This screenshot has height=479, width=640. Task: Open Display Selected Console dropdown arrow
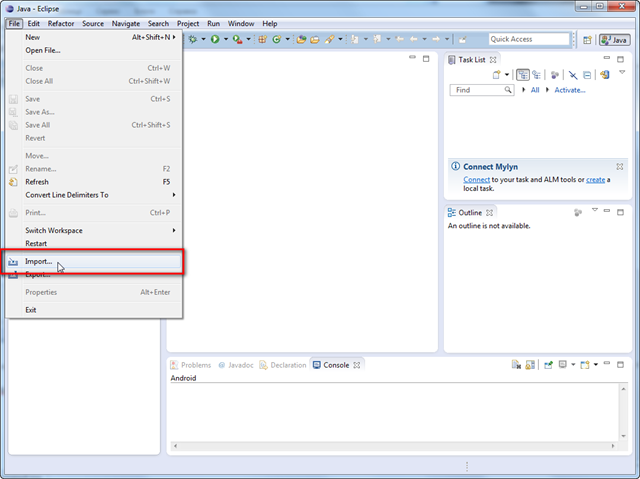click(573, 364)
